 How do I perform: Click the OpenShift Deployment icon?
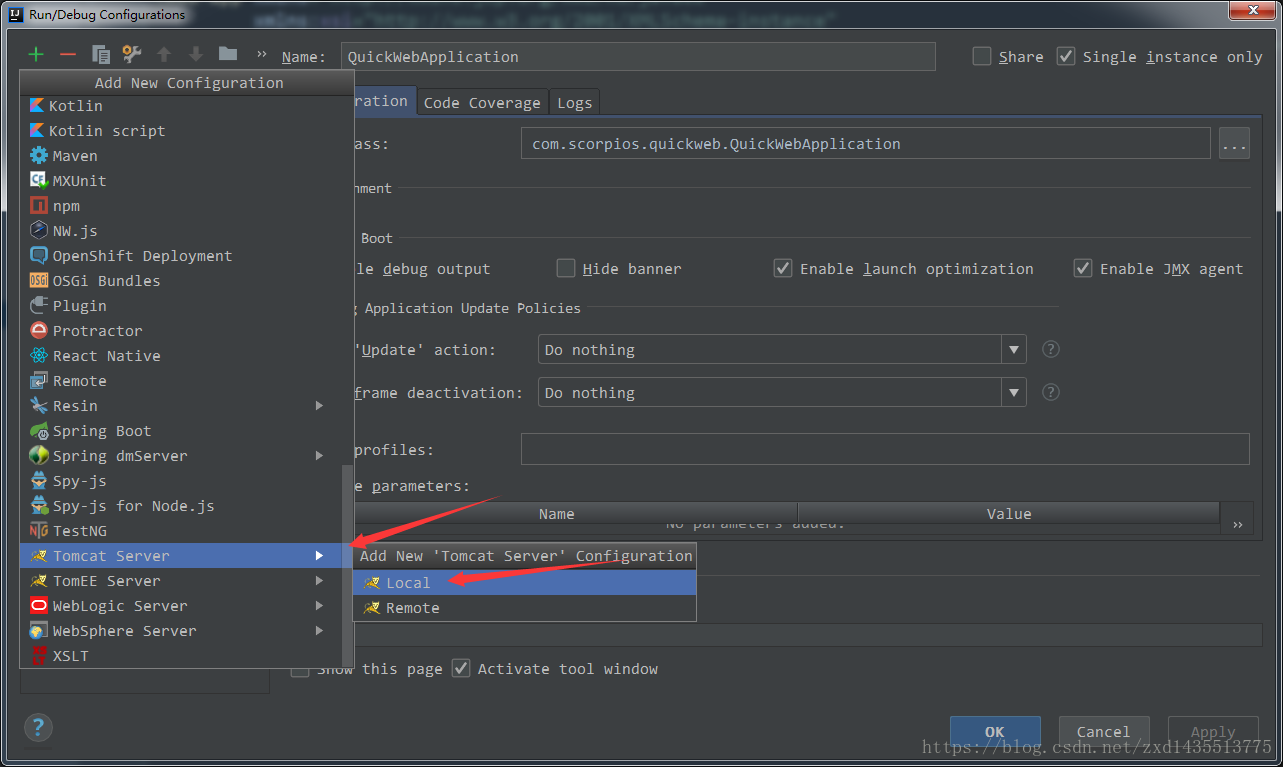(x=39, y=255)
